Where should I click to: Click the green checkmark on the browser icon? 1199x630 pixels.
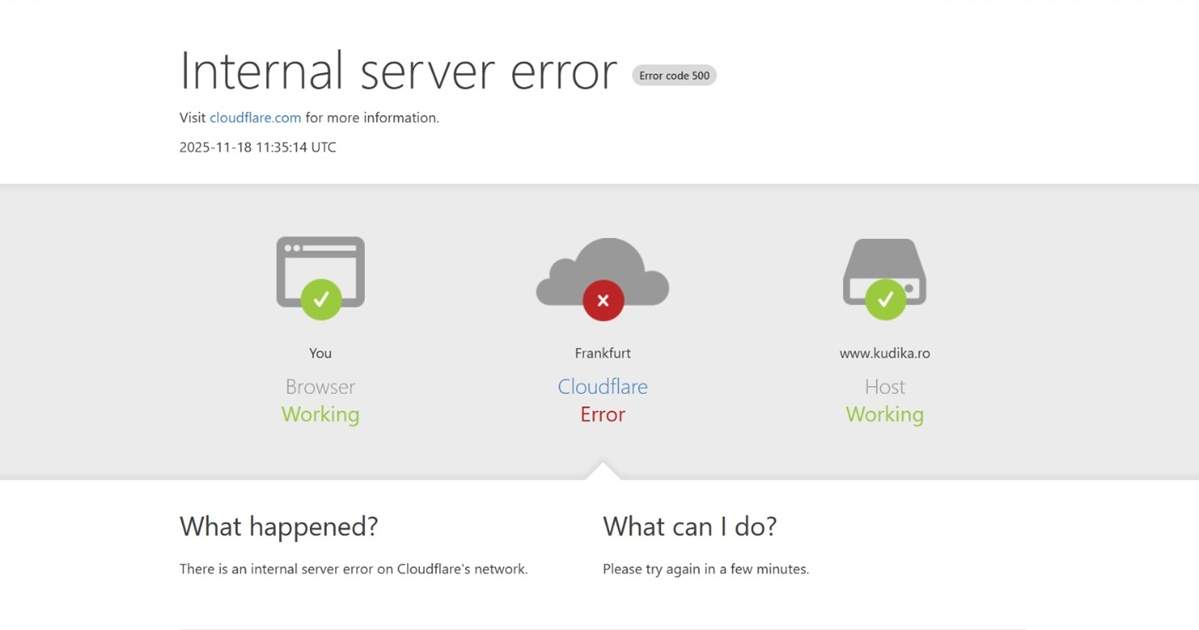[320, 297]
